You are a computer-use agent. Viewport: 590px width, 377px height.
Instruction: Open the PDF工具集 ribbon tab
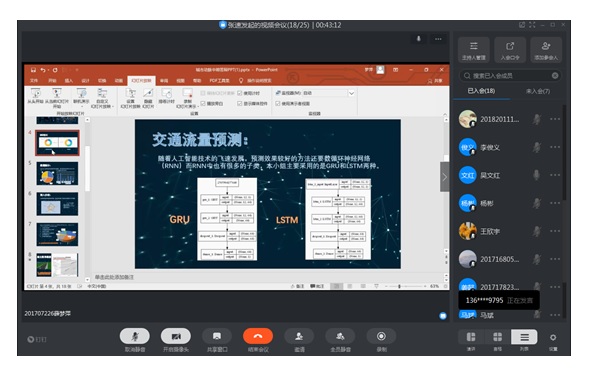(219, 81)
